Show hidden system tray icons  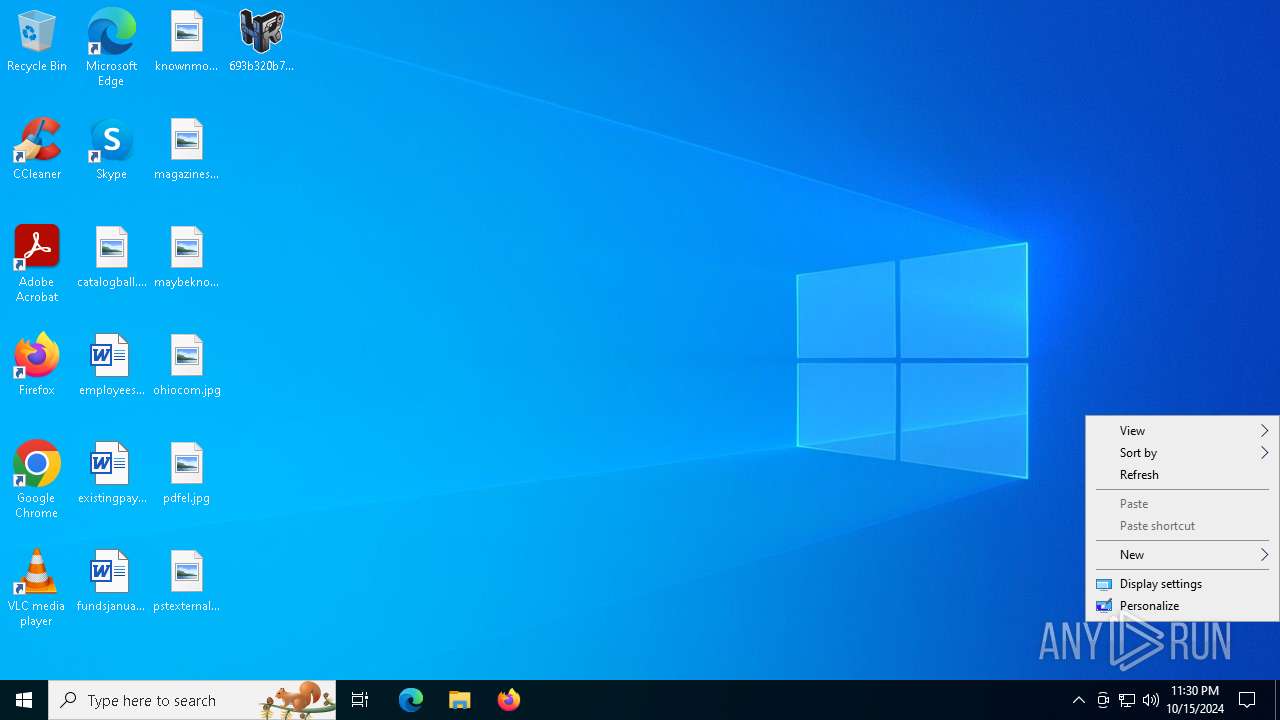[x=1079, y=700]
